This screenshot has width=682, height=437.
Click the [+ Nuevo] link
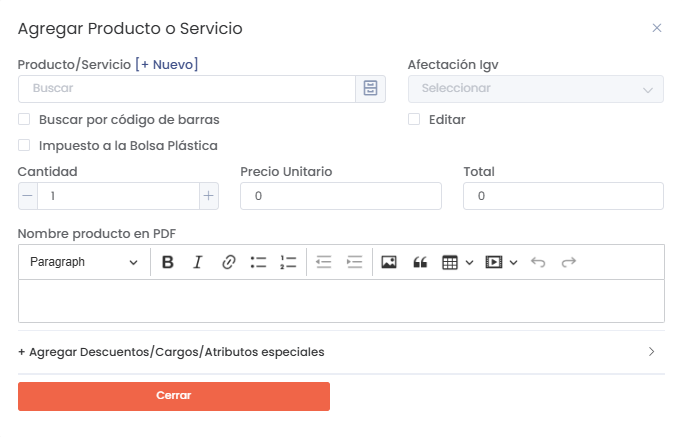click(x=167, y=64)
